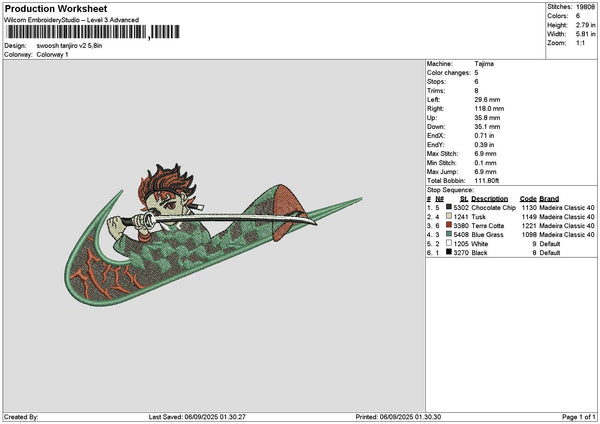600x424 pixels.
Task: Click the 'Trims:' label
Action: 436,91
